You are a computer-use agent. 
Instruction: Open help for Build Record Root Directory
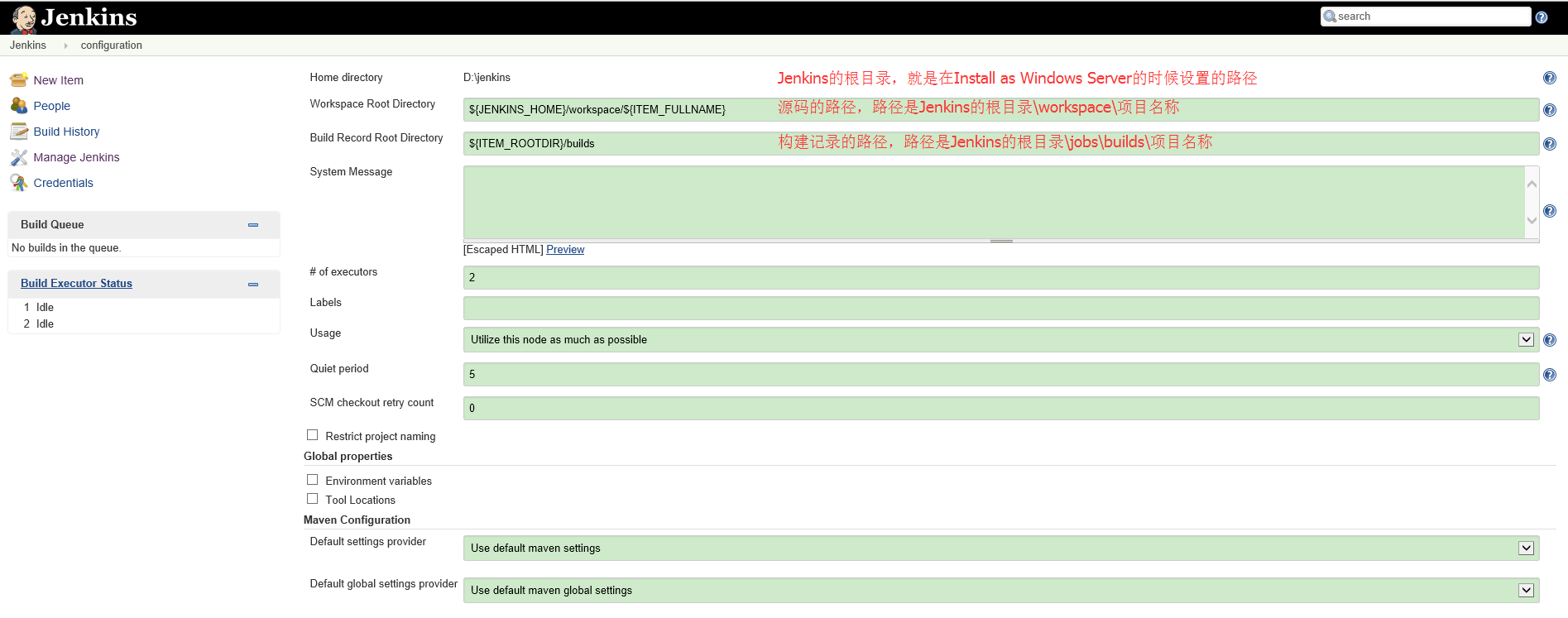(x=1550, y=144)
